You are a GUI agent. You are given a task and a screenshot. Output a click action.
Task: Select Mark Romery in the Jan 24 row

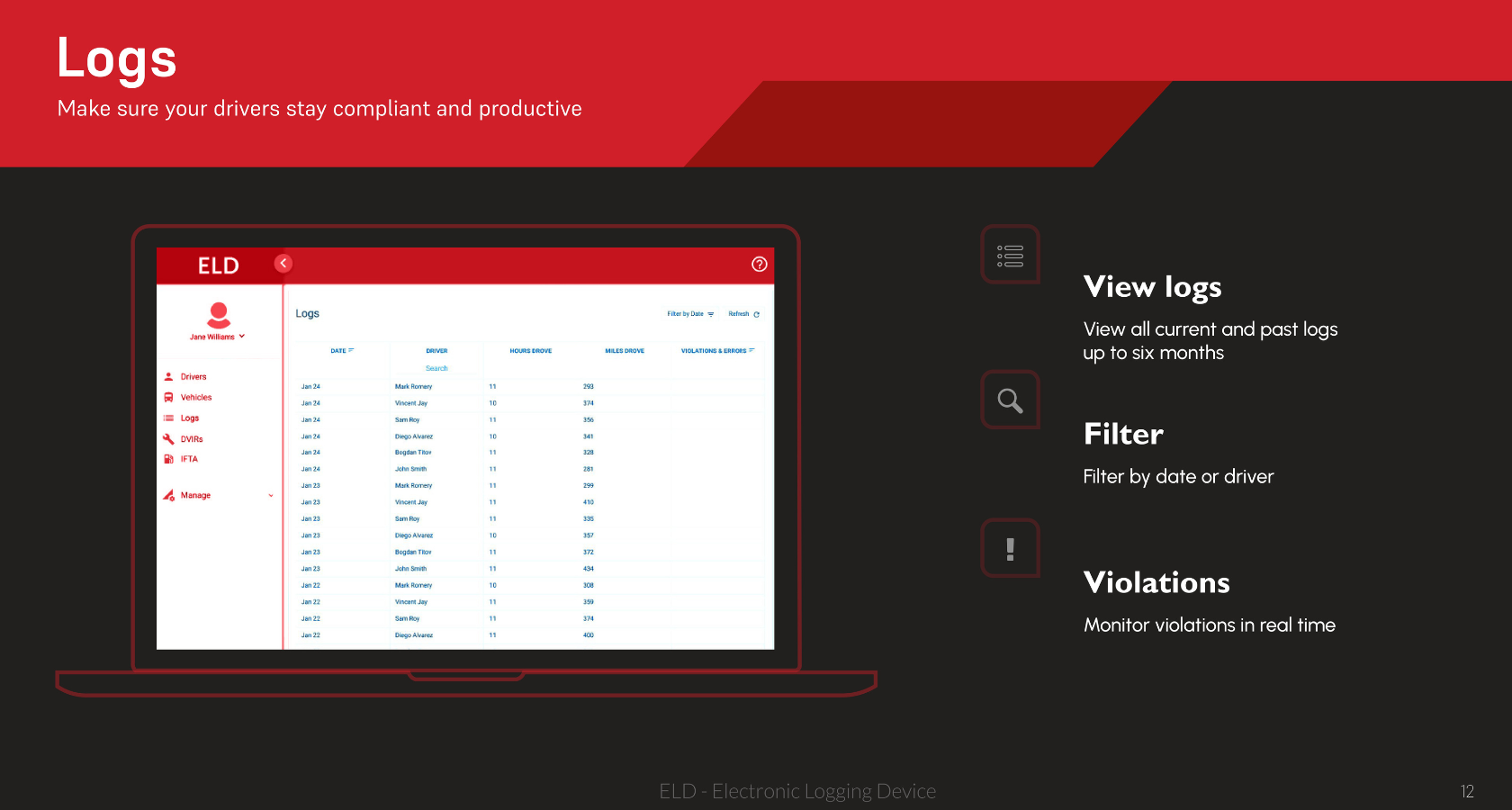tap(413, 386)
